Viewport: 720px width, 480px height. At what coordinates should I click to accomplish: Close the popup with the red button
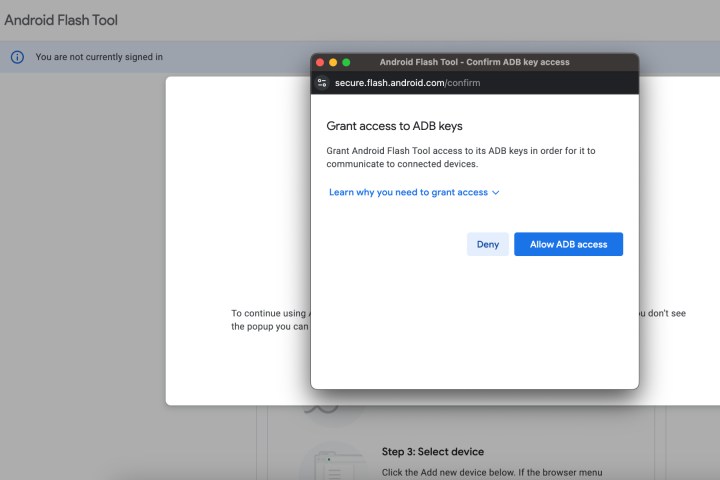(x=321, y=62)
